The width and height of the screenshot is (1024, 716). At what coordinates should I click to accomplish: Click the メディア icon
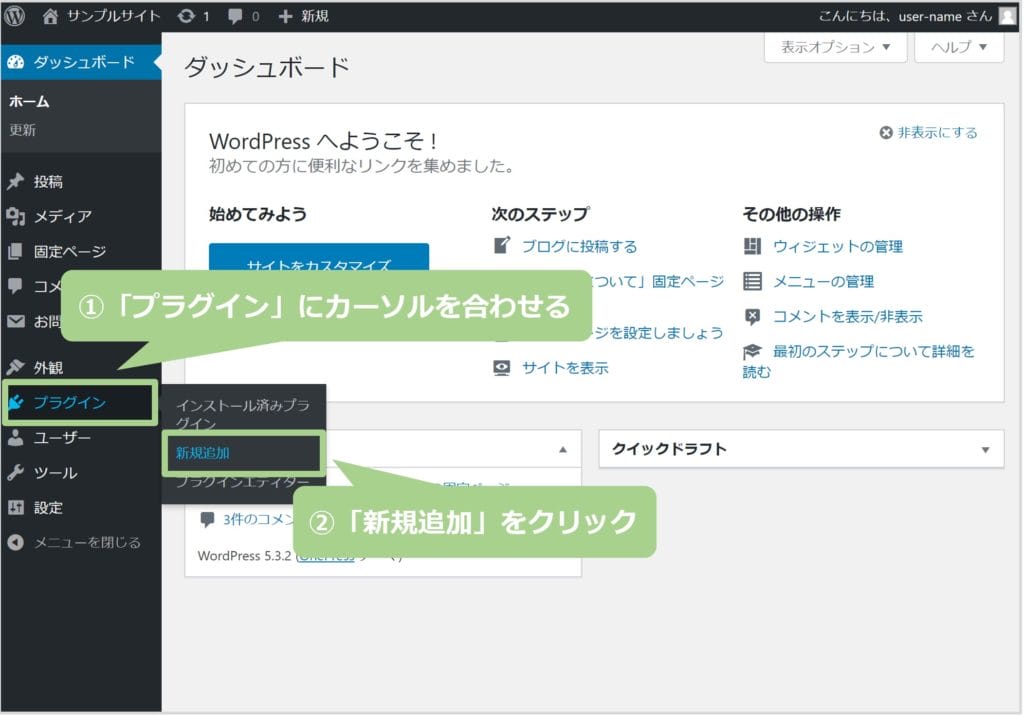pyautogui.click(x=16, y=216)
